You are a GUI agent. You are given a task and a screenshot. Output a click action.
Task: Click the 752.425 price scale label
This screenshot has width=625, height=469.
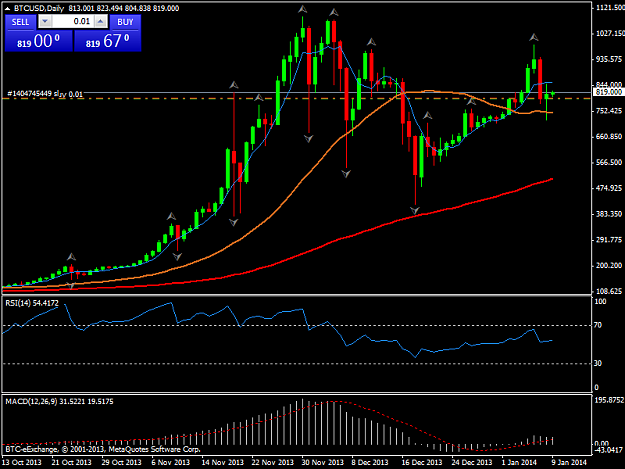(x=609, y=111)
